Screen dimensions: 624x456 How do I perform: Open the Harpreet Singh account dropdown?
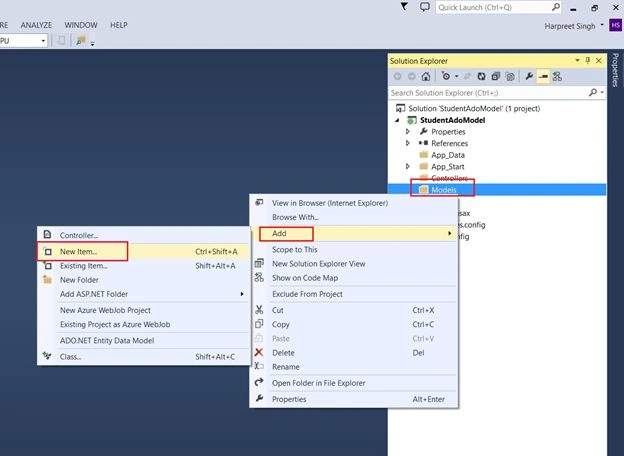[602, 25]
